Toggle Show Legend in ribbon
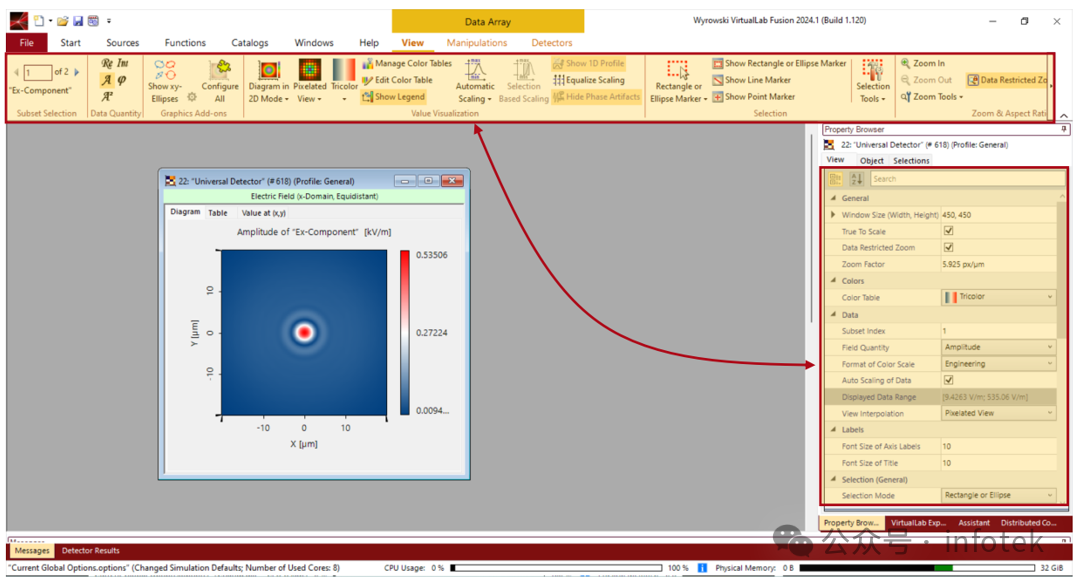The height and width of the screenshot is (584, 1077). point(394,97)
